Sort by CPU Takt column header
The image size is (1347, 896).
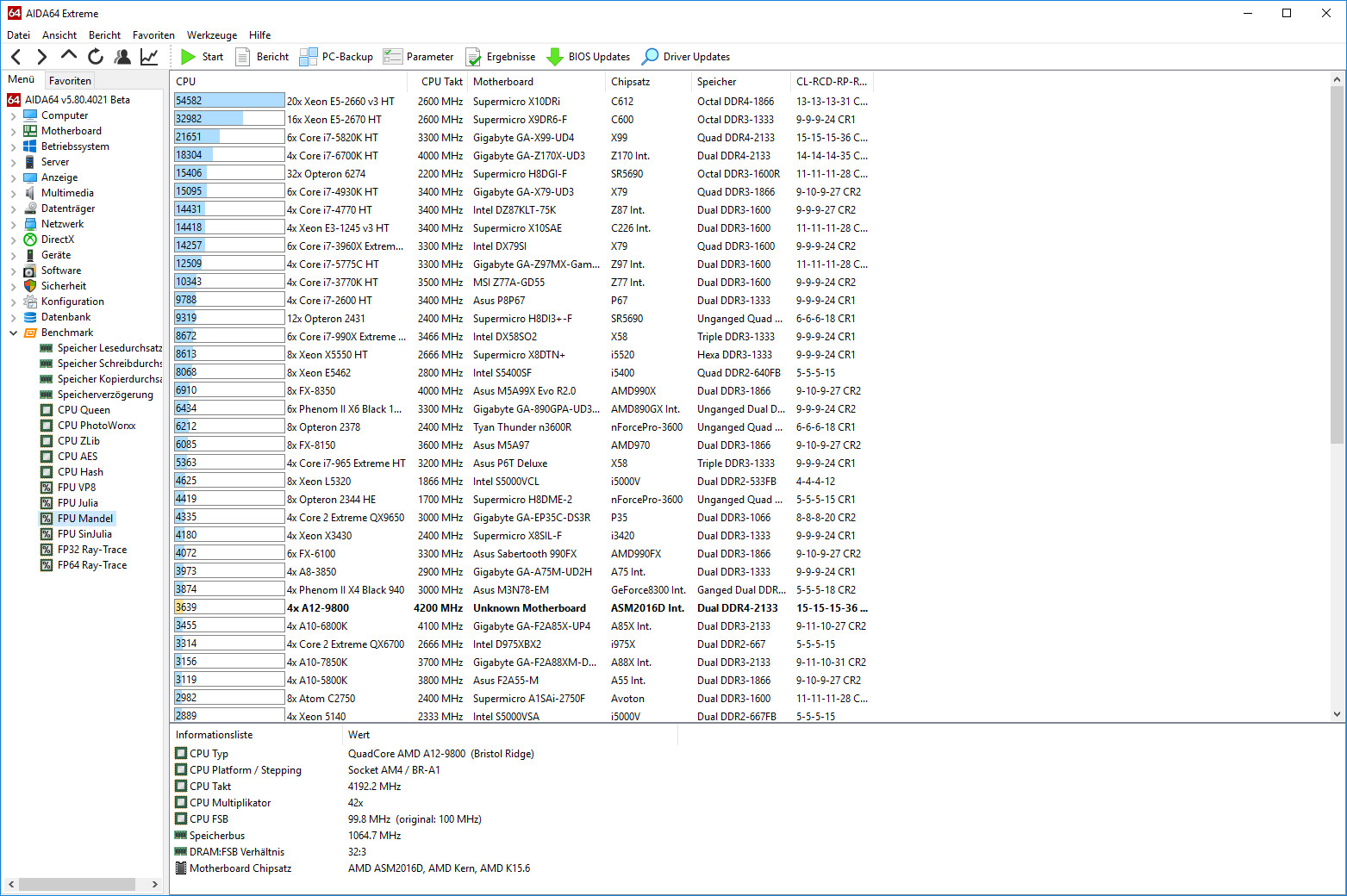(x=441, y=82)
